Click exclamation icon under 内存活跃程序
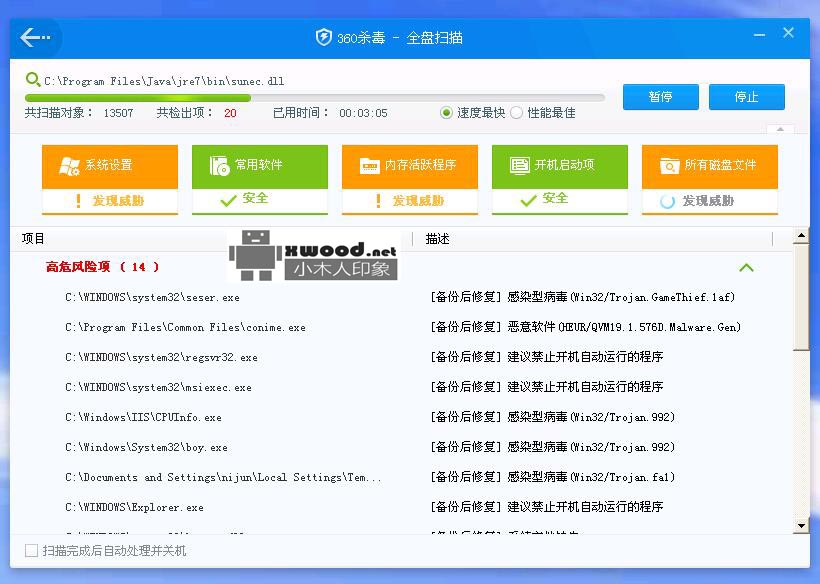The height and width of the screenshot is (584, 820). tap(378, 201)
